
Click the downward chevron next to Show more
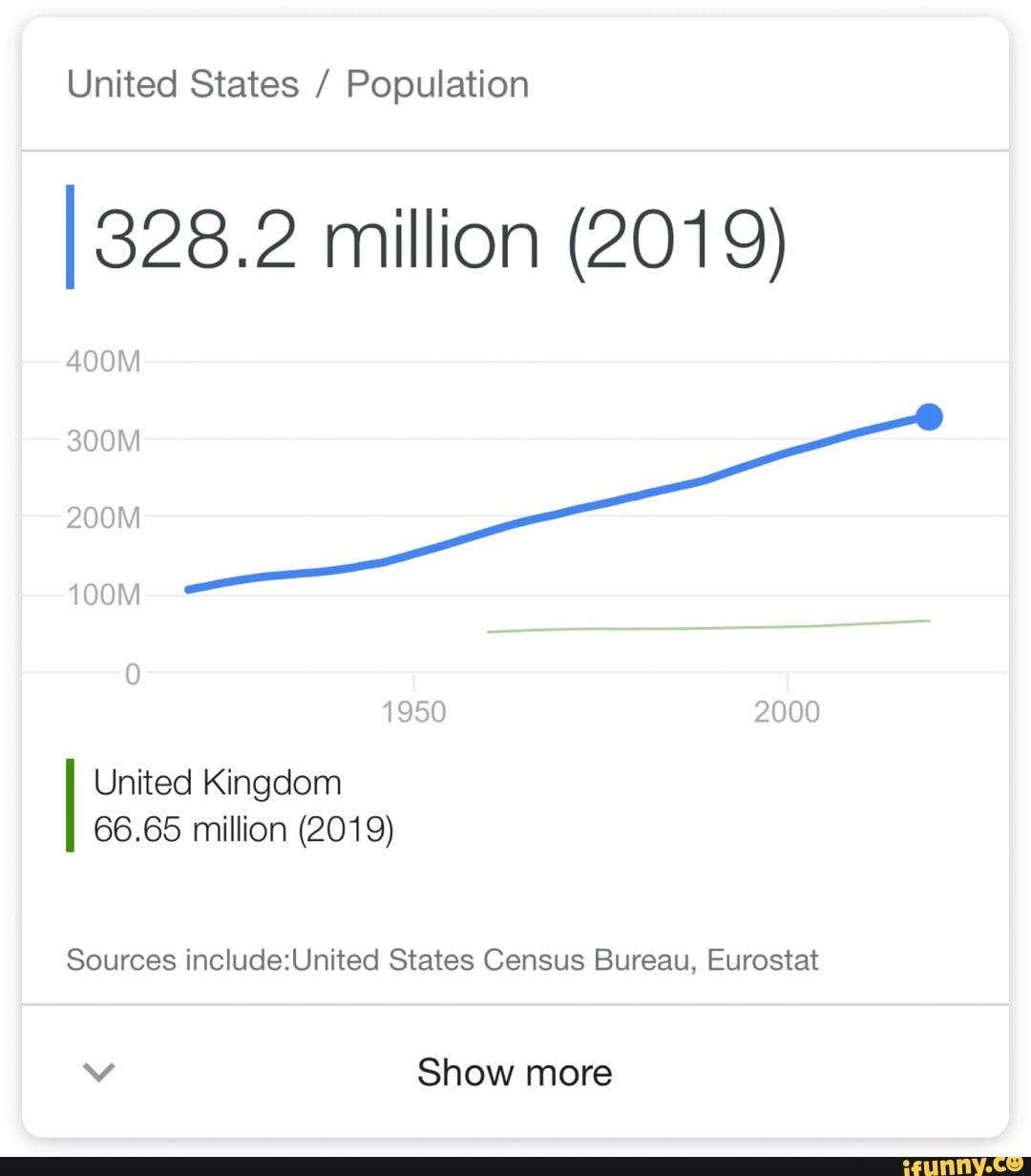(98, 1072)
